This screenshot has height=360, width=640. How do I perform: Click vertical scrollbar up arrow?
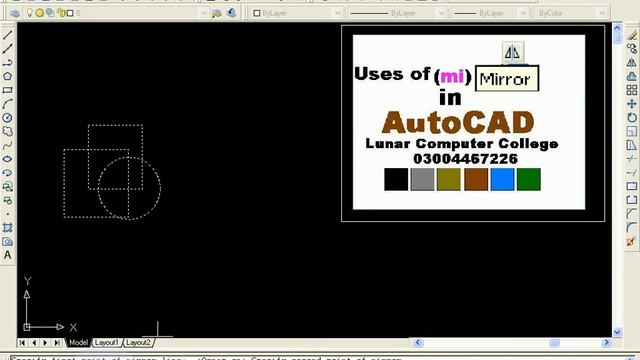617,28
